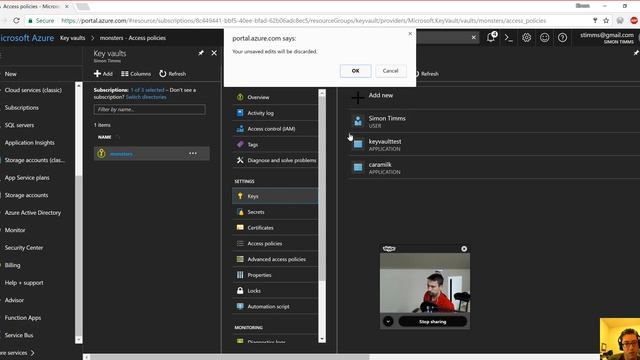Send feedback with the smiley icon
Viewport: 640px width, 360px height.
tap(544, 38)
